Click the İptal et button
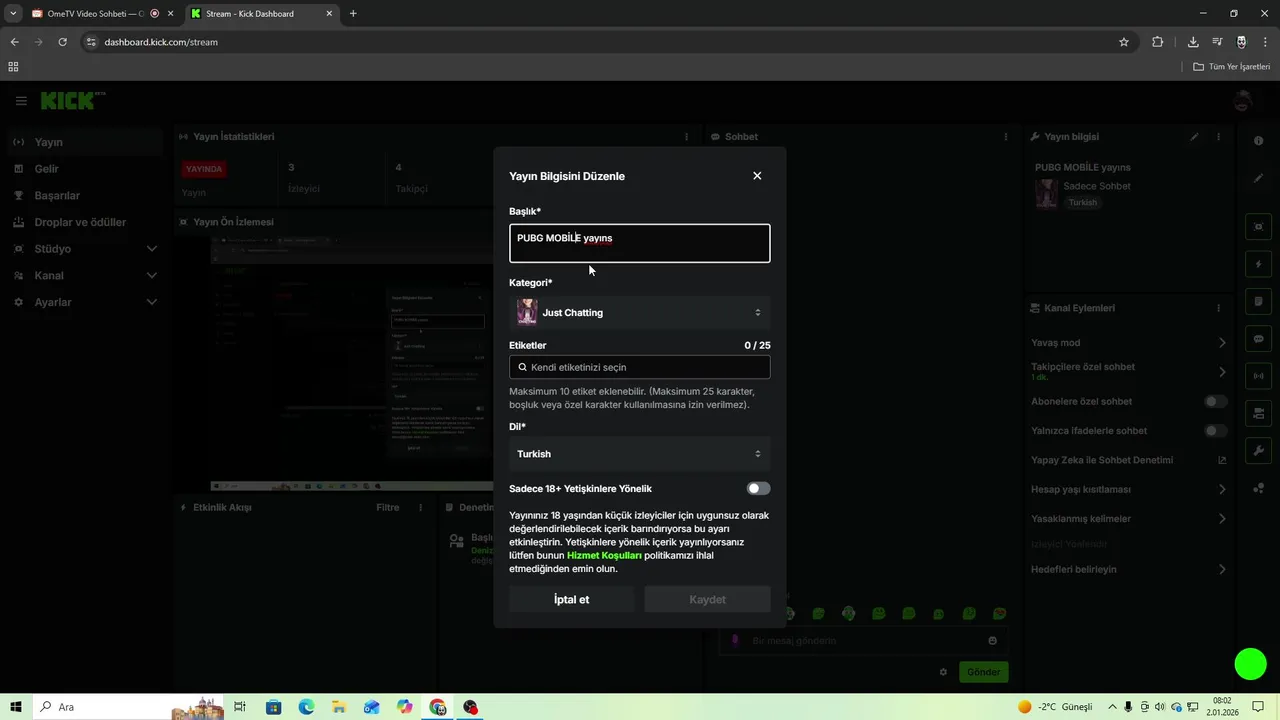1280x720 pixels. click(572, 600)
